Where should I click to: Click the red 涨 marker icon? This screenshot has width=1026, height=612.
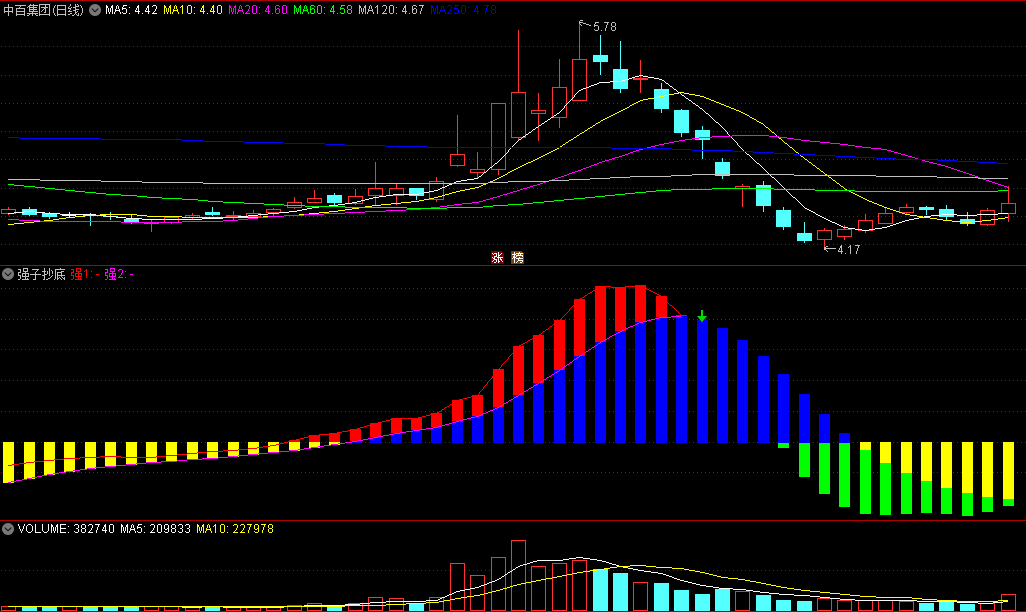coord(497,257)
